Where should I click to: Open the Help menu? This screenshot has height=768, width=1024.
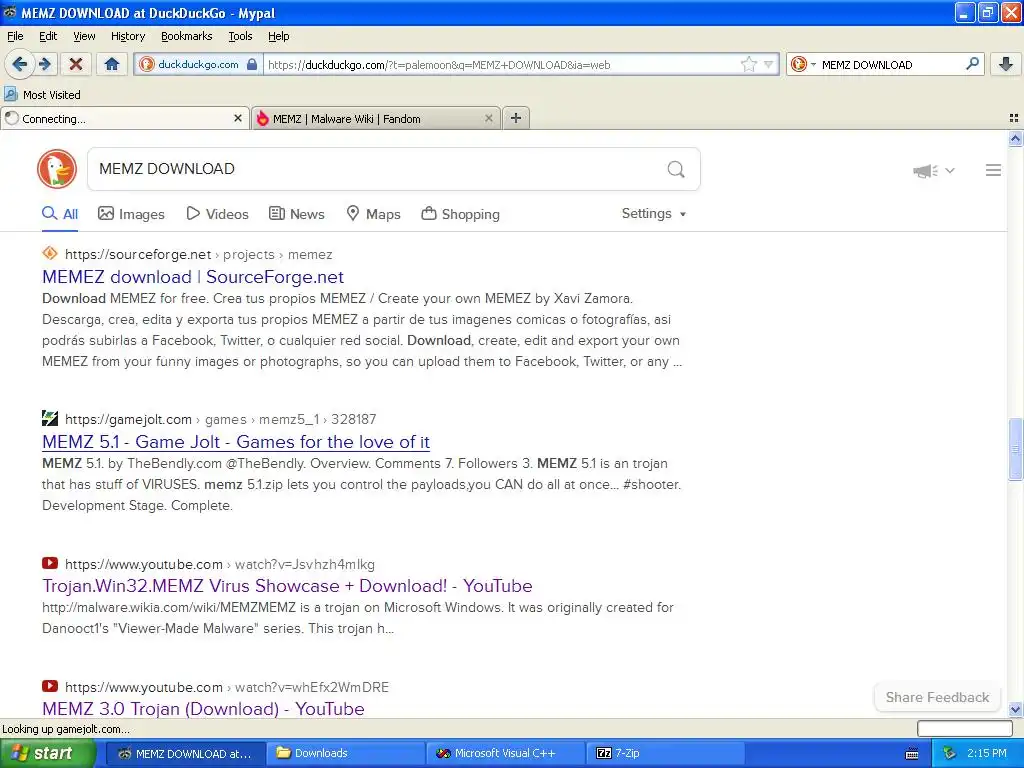click(278, 36)
